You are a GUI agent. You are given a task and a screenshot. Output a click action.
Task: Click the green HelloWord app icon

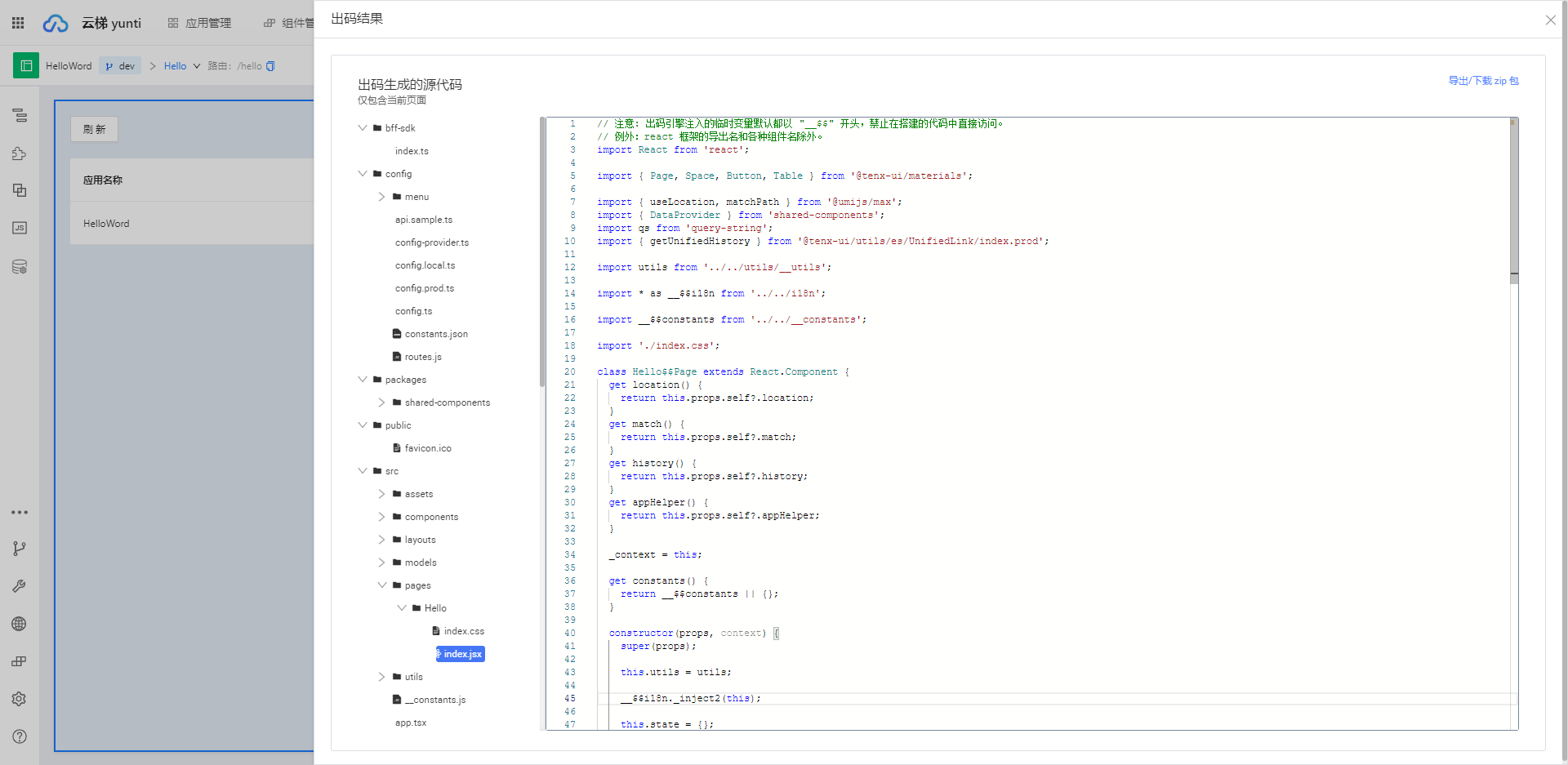[x=26, y=65]
